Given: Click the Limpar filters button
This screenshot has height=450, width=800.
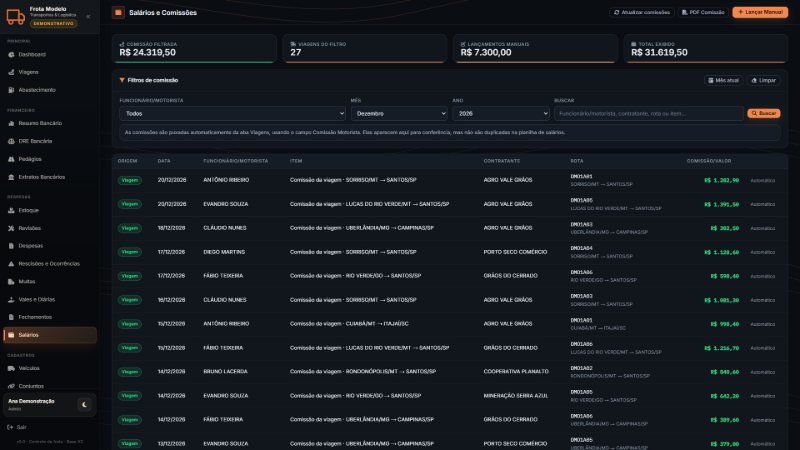Looking at the screenshot, I should (763, 80).
